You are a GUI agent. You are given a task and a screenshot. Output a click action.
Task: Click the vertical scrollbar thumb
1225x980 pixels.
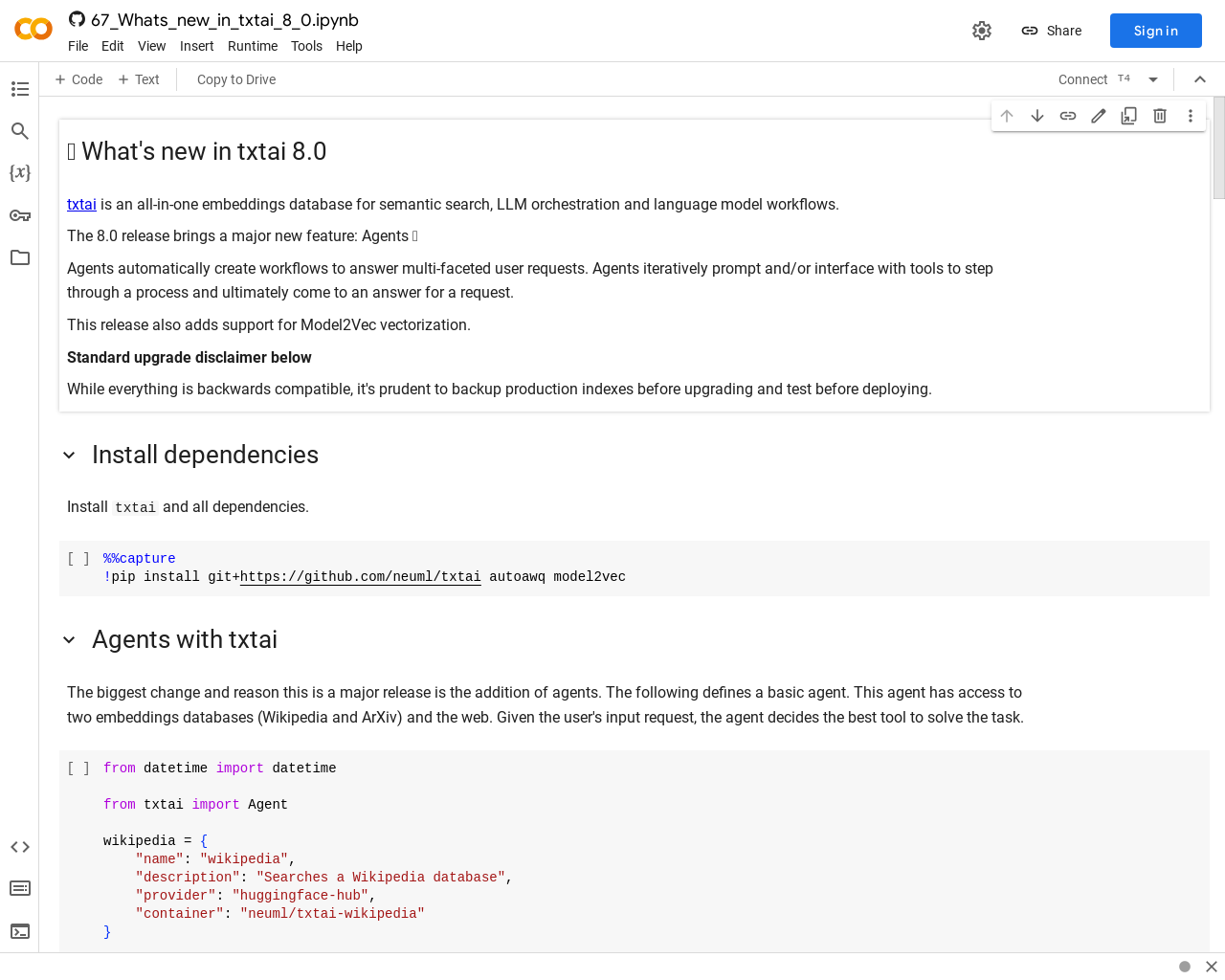(1219, 147)
